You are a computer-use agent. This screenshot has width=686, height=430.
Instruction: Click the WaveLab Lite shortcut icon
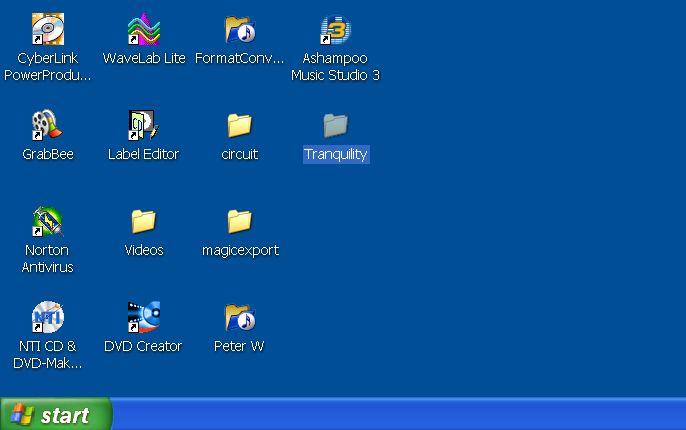click(144, 30)
